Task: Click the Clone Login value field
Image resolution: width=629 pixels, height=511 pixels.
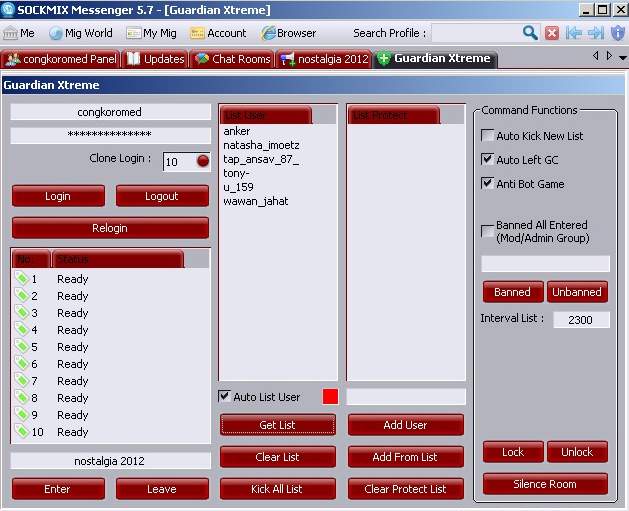Action: coord(179,162)
